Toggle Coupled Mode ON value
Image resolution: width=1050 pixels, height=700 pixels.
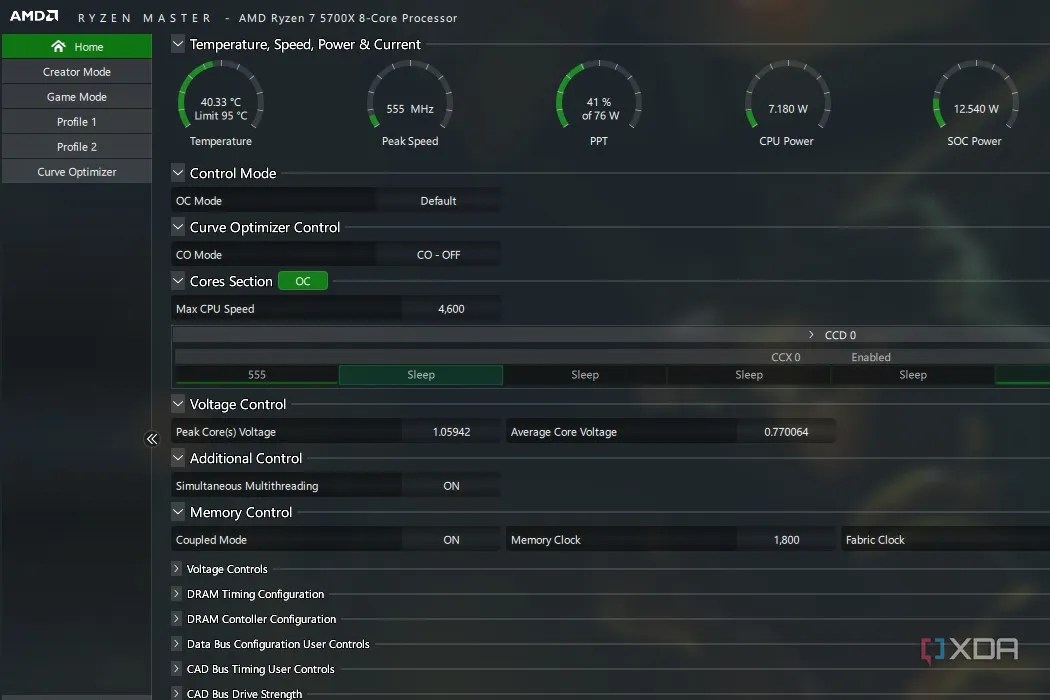coord(451,539)
